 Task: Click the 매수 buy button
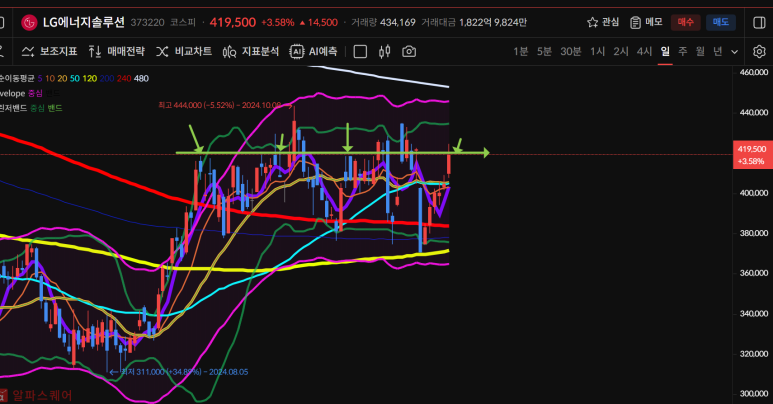coord(685,22)
